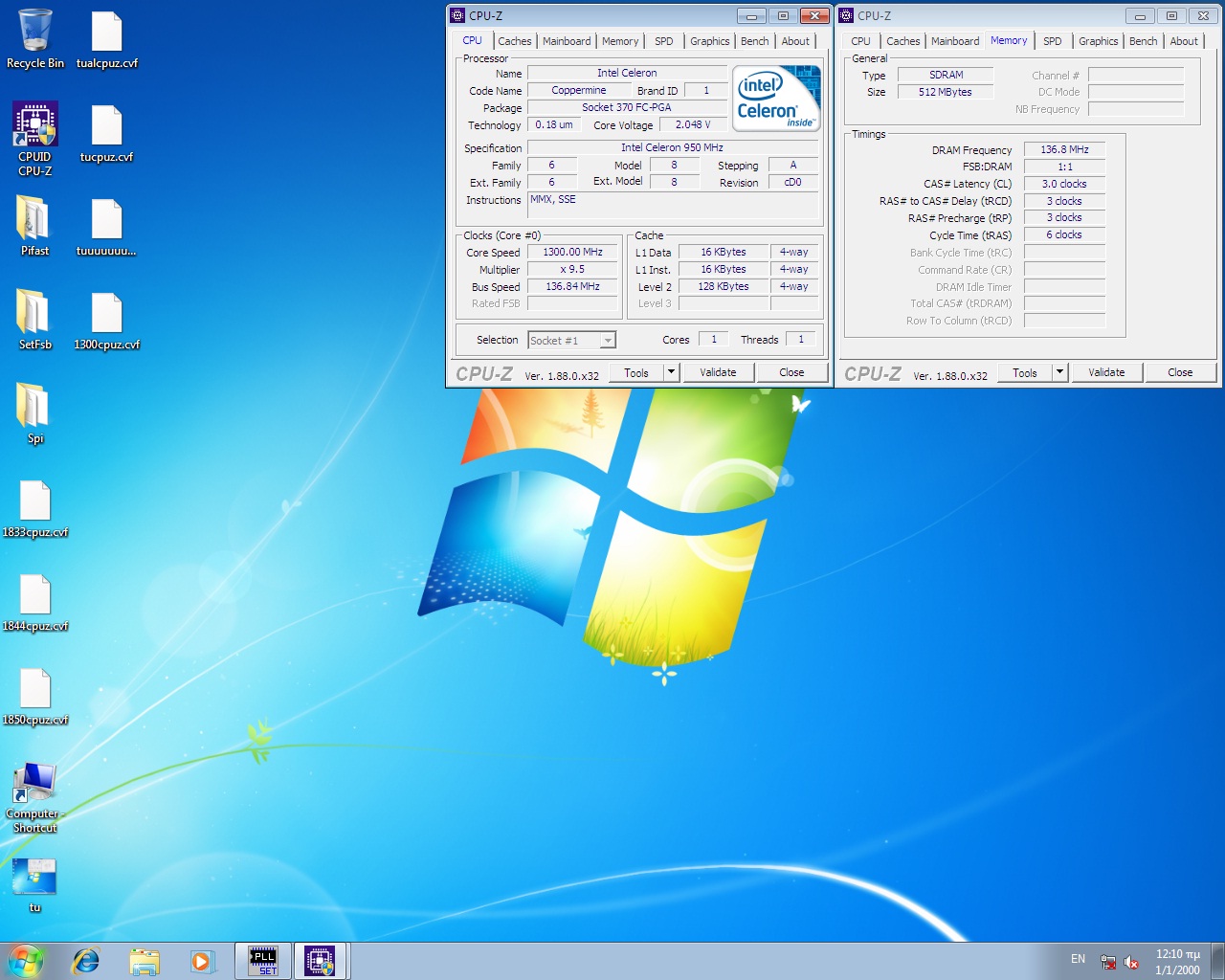The width and height of the screenshot is (1225, 980).
Task: Click Tools button in right CPU-Z
Action: pyautogui.click(x=1025, y=372)
